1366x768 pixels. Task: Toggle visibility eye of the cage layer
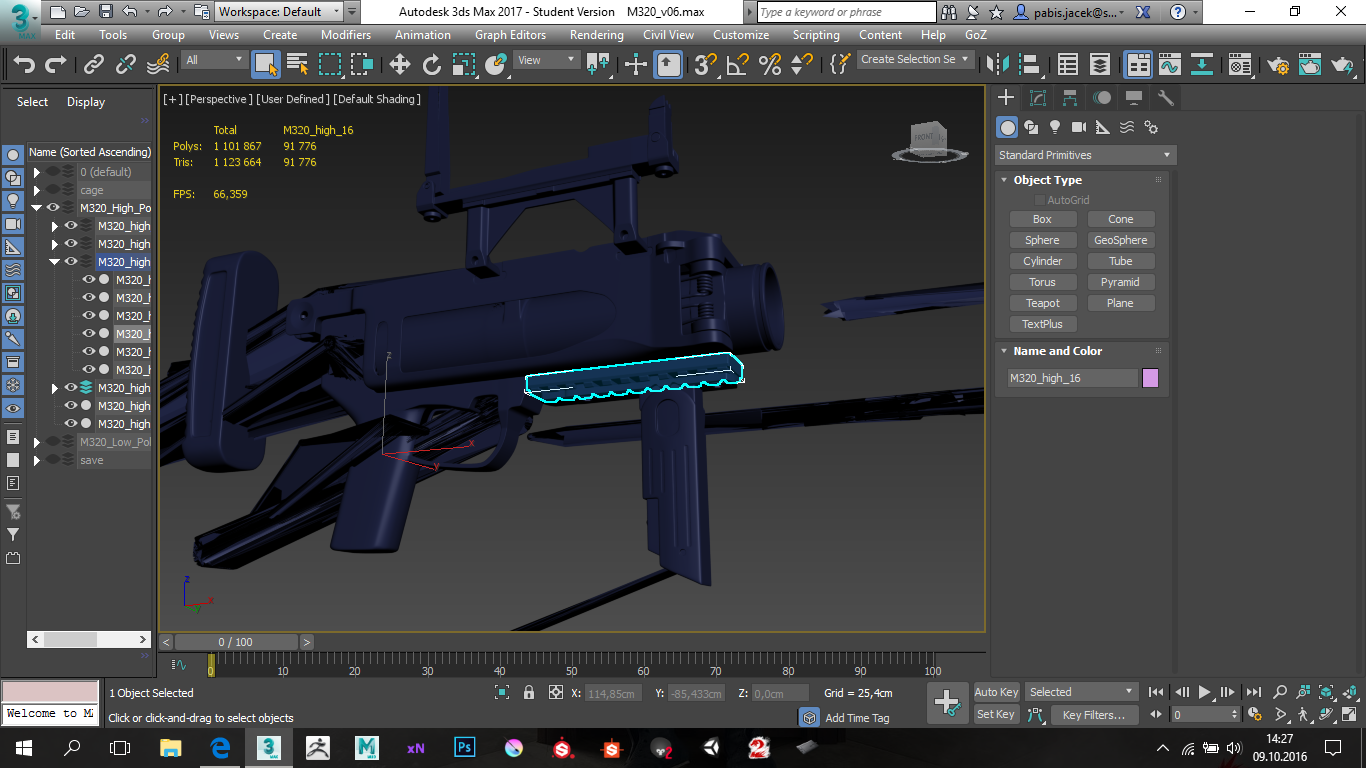[53, 190]
